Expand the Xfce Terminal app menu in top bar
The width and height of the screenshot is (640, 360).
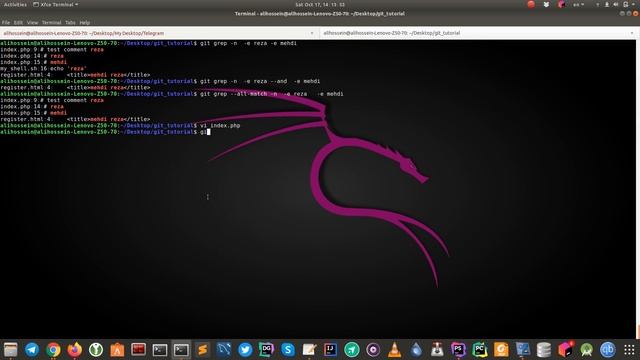pyautogui.click(x=56, y=4)
